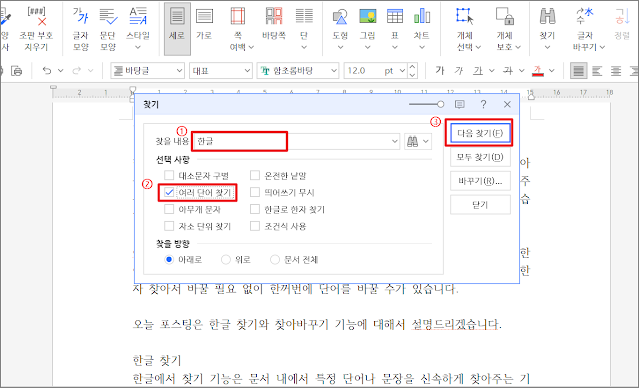Expand font color dropdown arrow
Viewport: 639px width, 388px height.
tap(552, 71)
